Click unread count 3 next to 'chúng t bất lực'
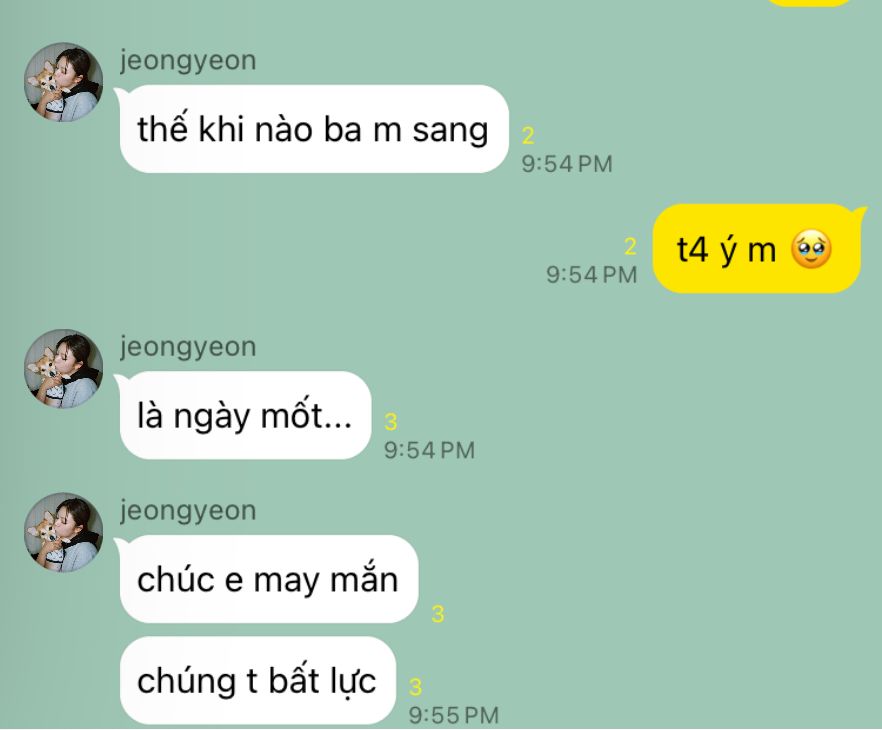Image resolution: width=882 pixels, height=730 pixels. (415, 687)
